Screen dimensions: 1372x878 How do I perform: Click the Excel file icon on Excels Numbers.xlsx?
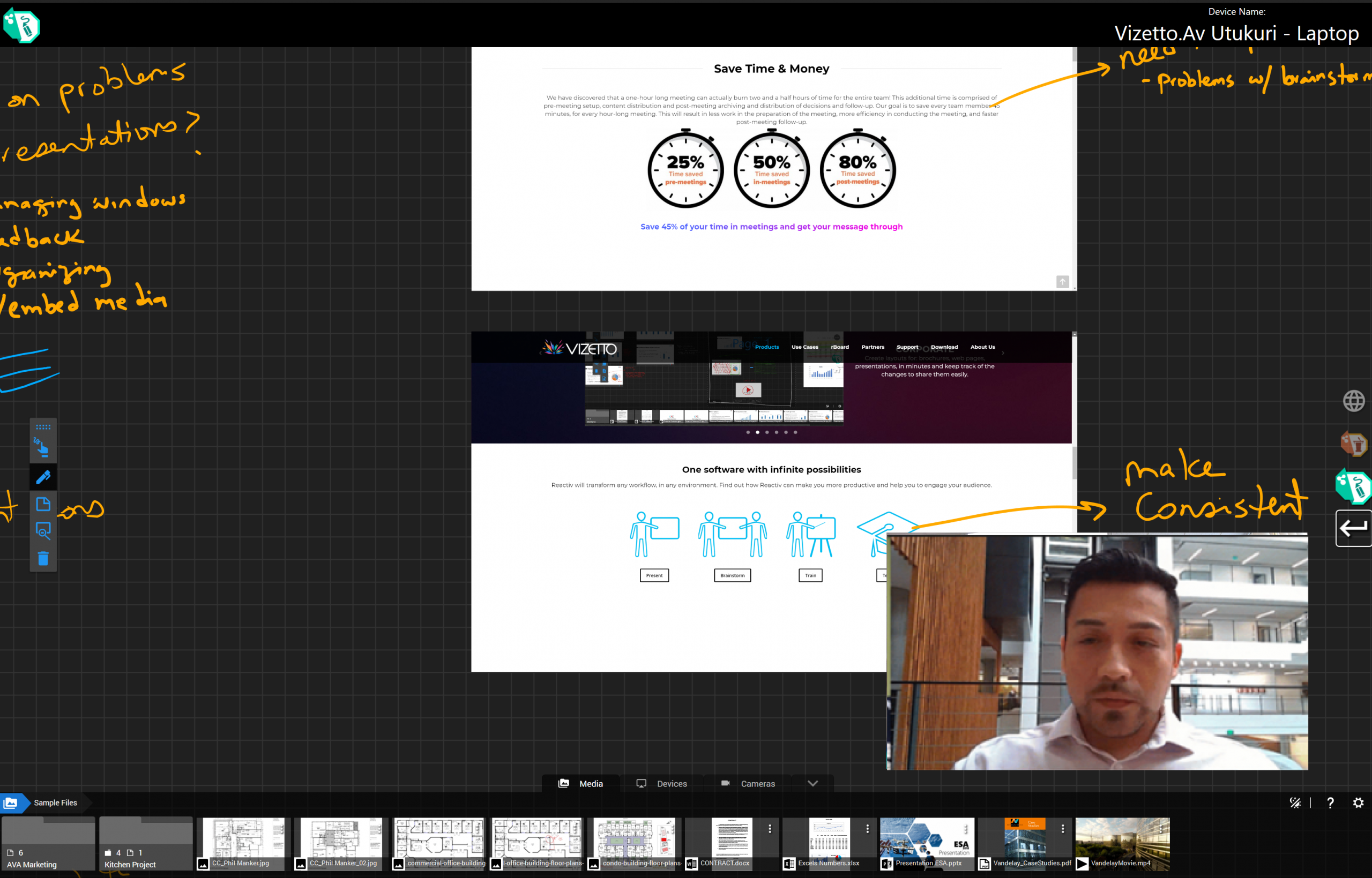click(789, 864)
